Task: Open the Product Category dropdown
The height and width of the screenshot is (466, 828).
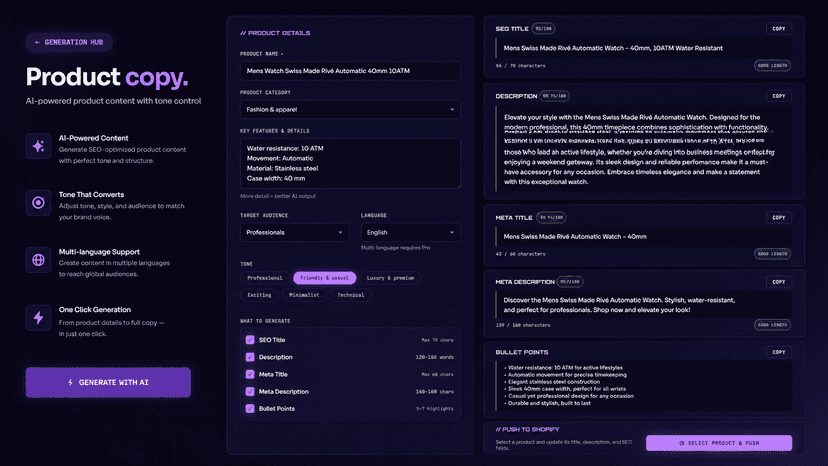Action: [350, 109]
